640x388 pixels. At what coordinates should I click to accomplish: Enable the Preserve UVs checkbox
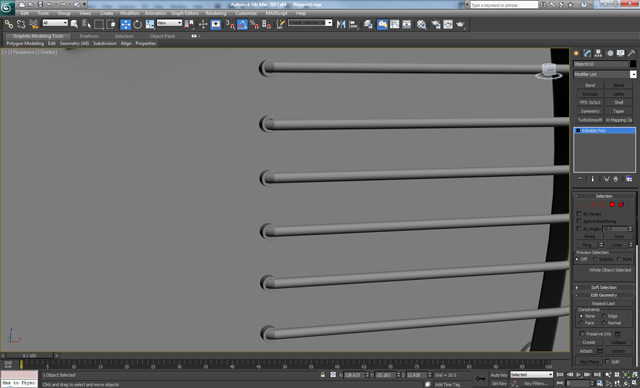tap(582, 334)
